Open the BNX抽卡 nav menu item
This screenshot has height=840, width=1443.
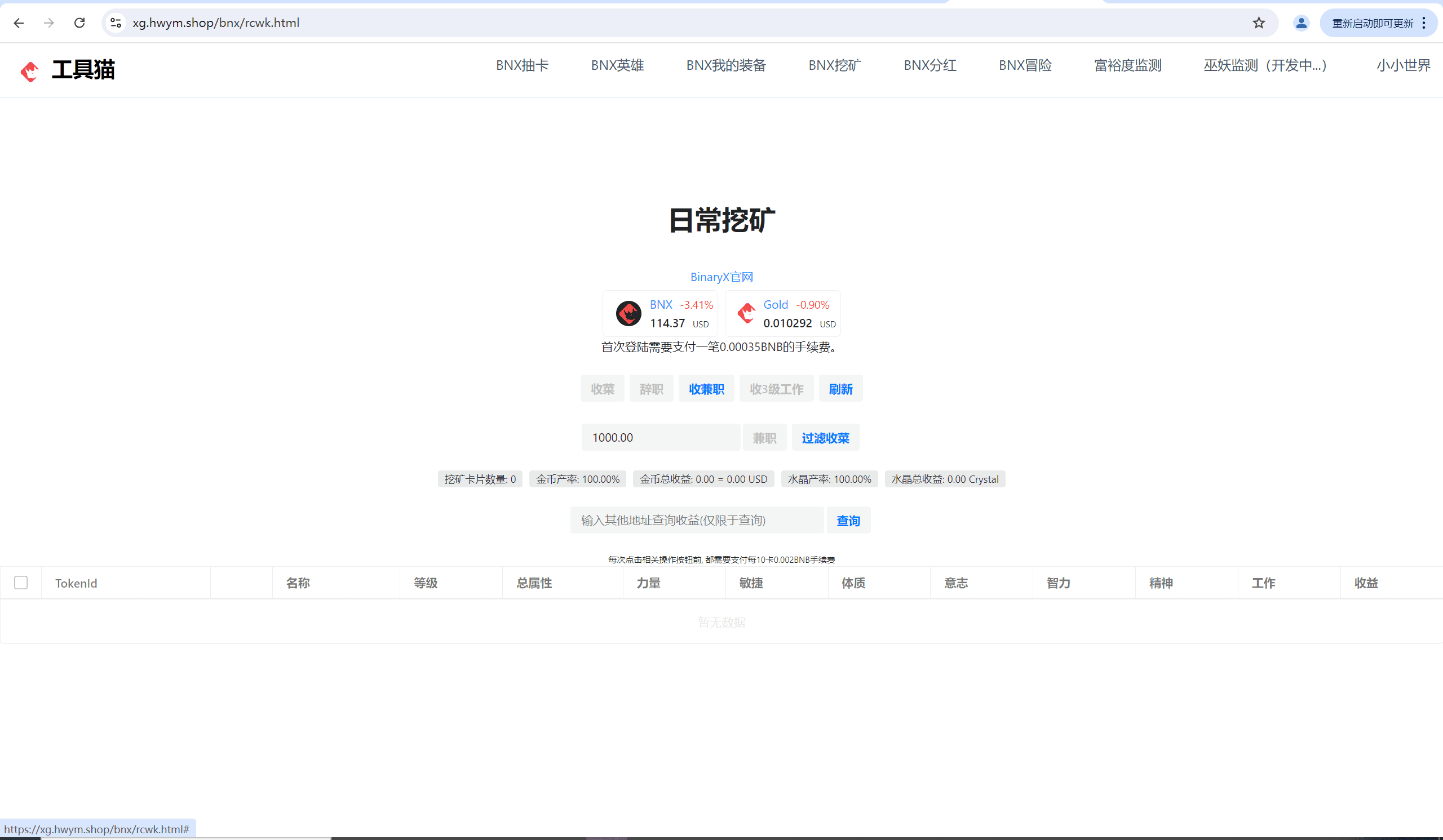coord(521,65)
